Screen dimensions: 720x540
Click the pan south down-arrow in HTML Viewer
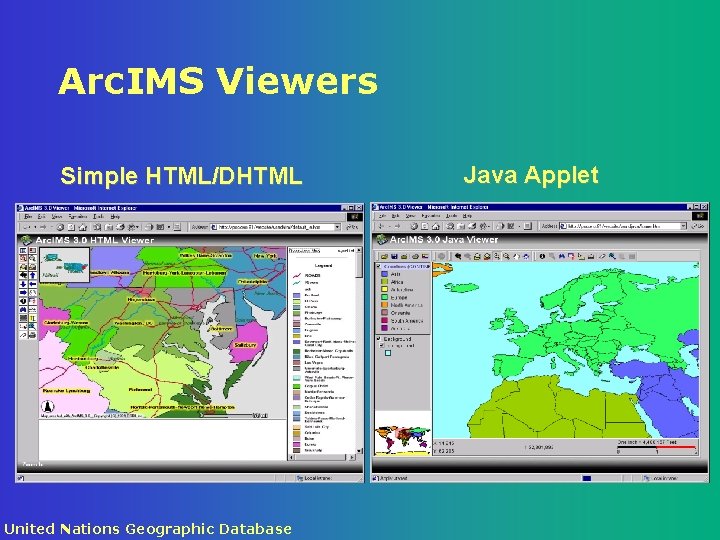[x=23, y=284]
